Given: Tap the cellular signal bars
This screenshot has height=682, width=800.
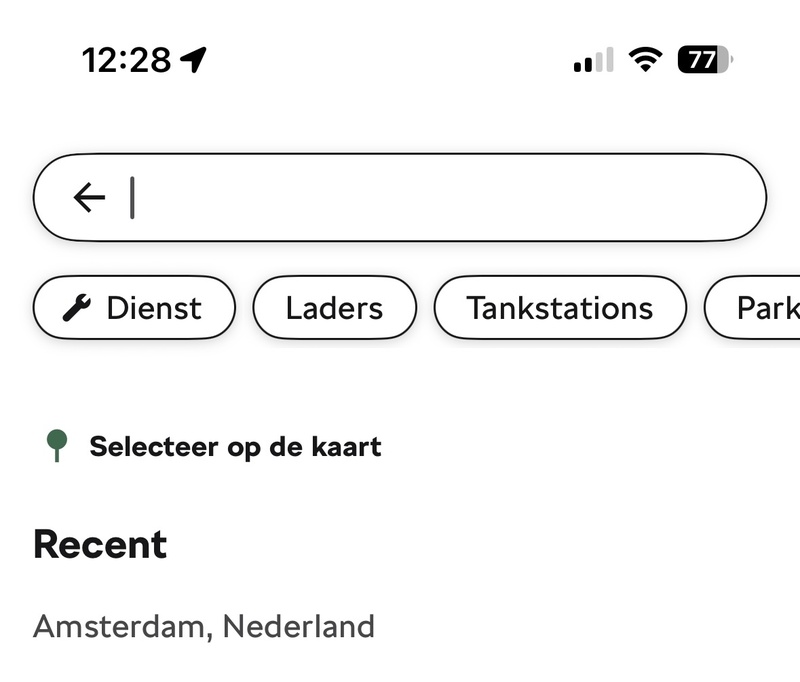Looking at the screenshot, I should point(593,61).
